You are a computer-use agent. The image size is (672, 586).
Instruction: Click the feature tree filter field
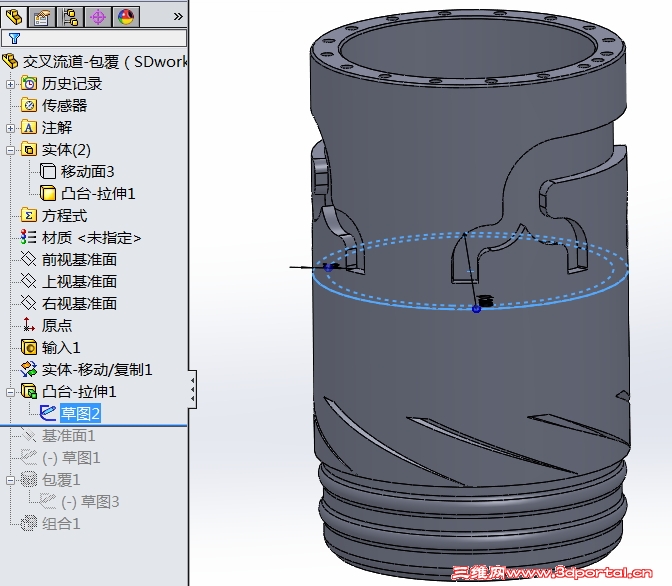(94, 38)
